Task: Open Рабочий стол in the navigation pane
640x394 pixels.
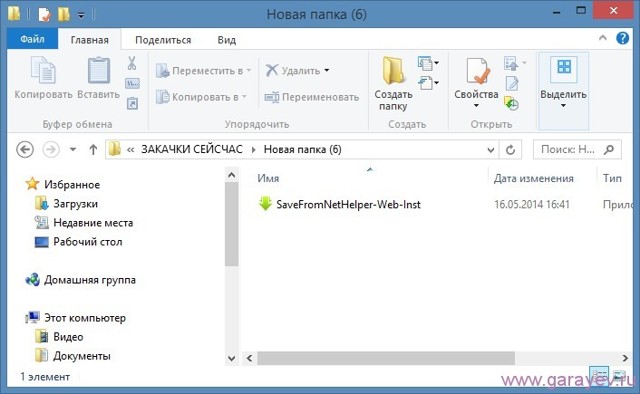Action: point(78,242)
